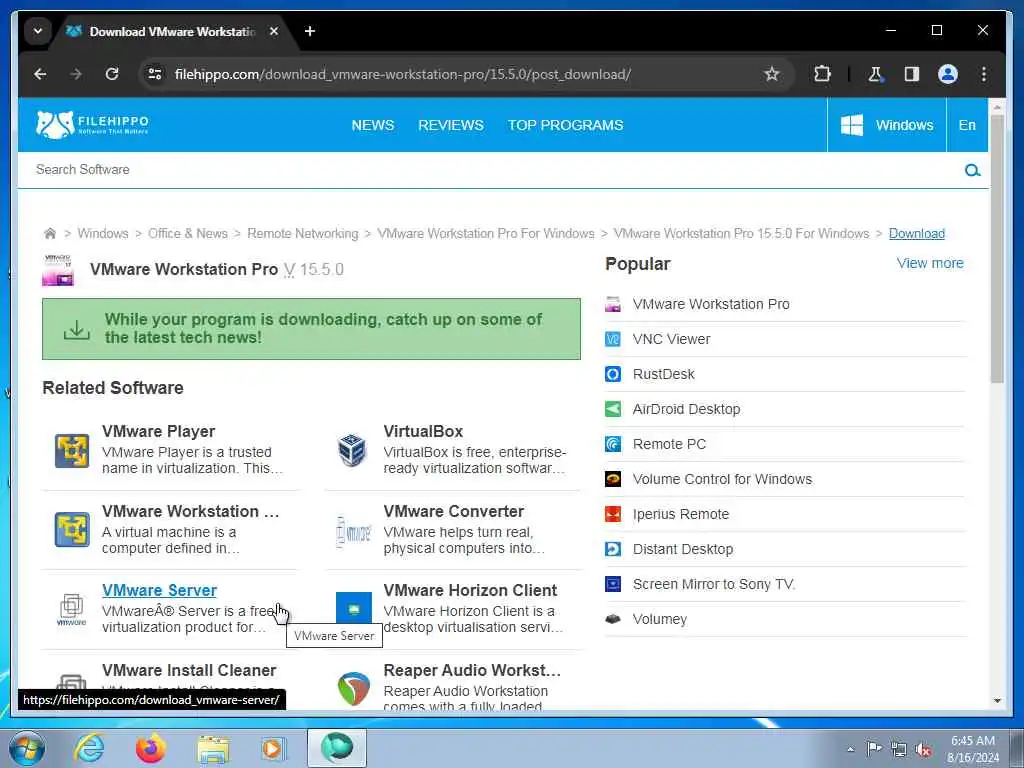This screenshot has height=768, width=1024.
Task: Open the TOP PROGRAMS menu item
Action: 566,125
